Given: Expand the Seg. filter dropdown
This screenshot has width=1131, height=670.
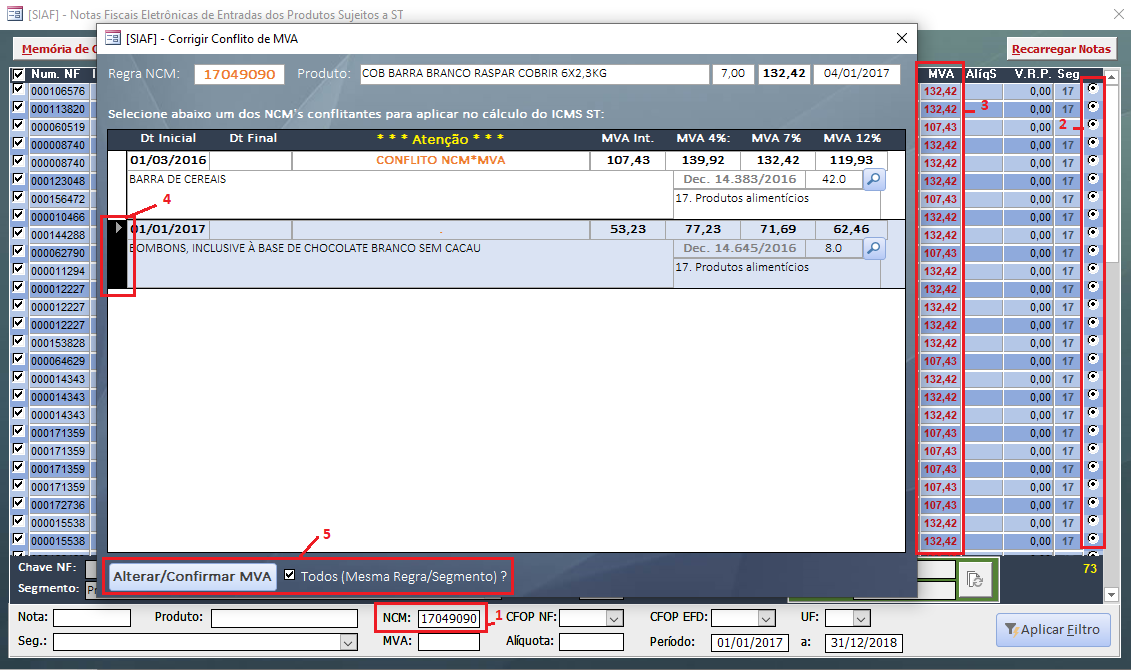Looking at the screenshot, I should [349, 643].
